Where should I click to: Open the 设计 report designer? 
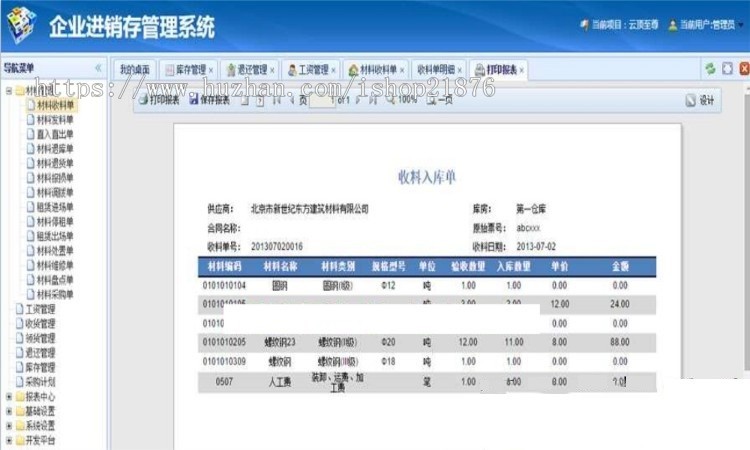click(699, 100)
